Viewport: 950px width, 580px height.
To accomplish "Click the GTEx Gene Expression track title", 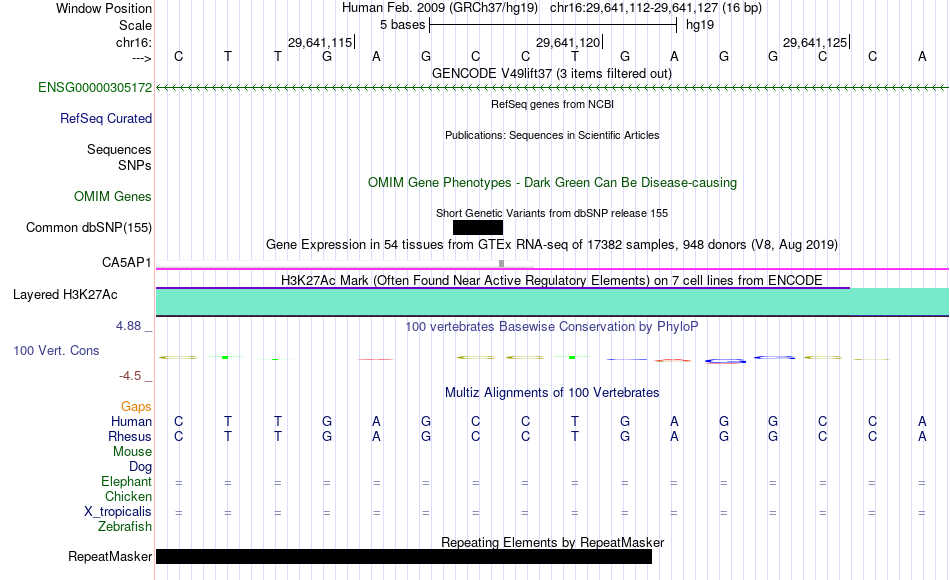I will pyautogui.click(x=552, y=244).
